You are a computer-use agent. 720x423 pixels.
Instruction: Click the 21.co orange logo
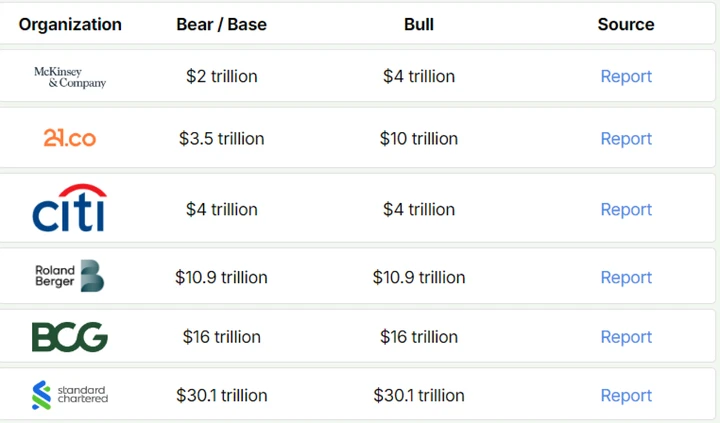[x=70, y=138]
